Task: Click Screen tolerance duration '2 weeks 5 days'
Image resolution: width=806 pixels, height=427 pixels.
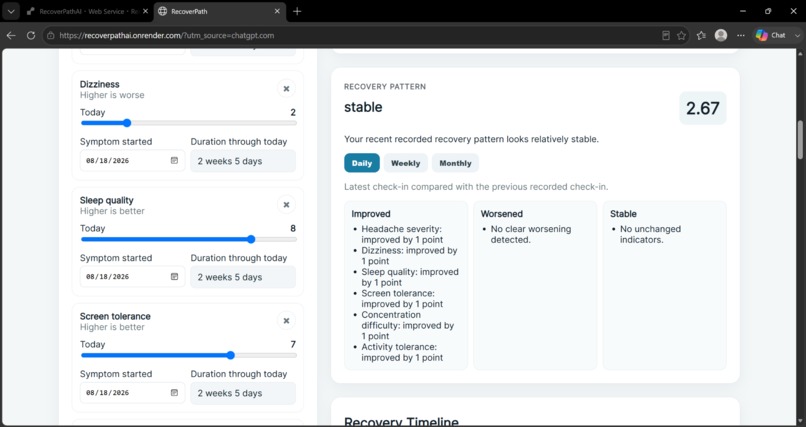Action: click(x=243, y=393)
